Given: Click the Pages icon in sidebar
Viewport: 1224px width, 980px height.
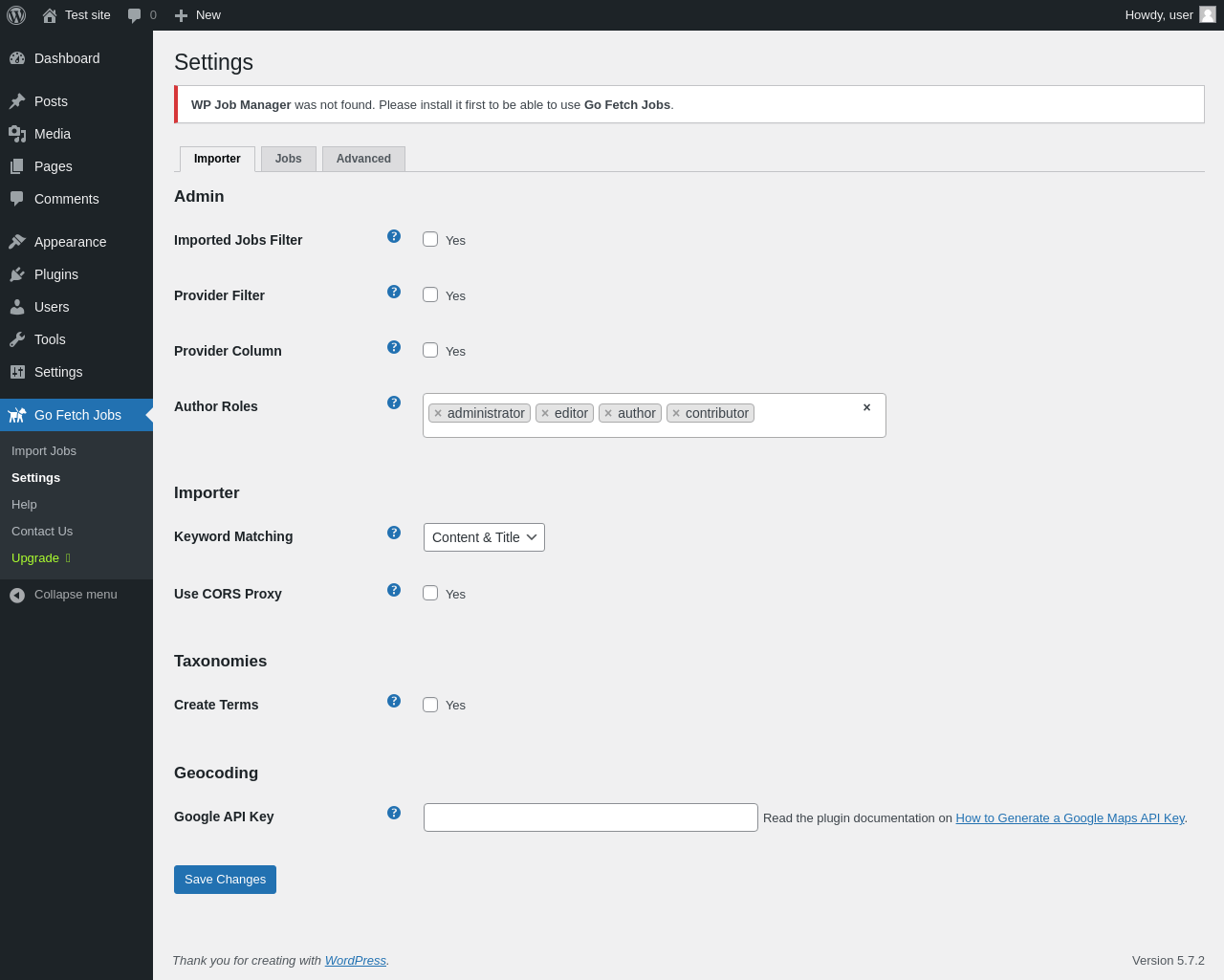Looking at the screenshot, I should tap(17, 166).
